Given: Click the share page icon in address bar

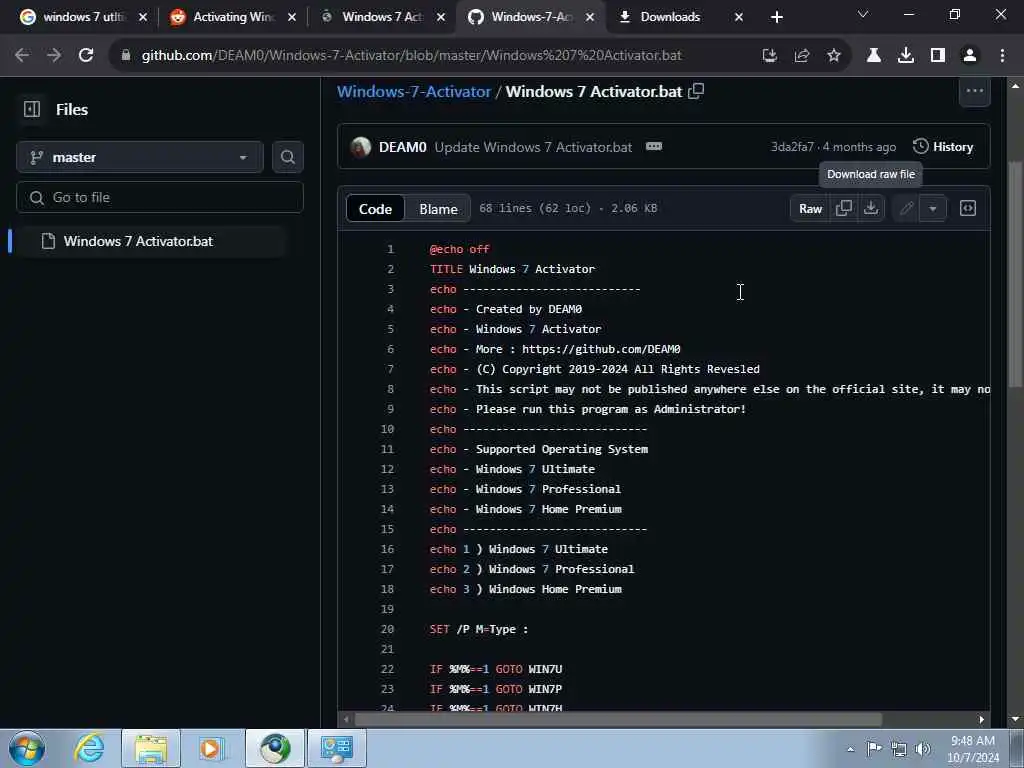Looking at the screenshot, I should click(x=802, y=56).
